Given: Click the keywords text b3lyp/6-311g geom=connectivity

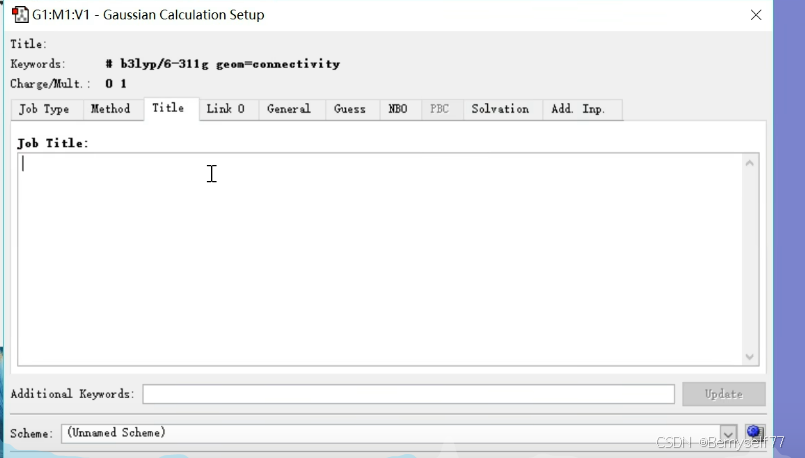Looking at the screenshot, I should 223,64.
